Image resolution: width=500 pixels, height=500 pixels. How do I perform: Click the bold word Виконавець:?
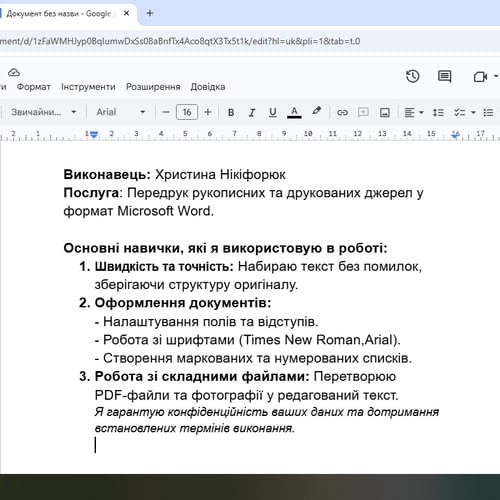pyautogui.click(x=107, y=175)
